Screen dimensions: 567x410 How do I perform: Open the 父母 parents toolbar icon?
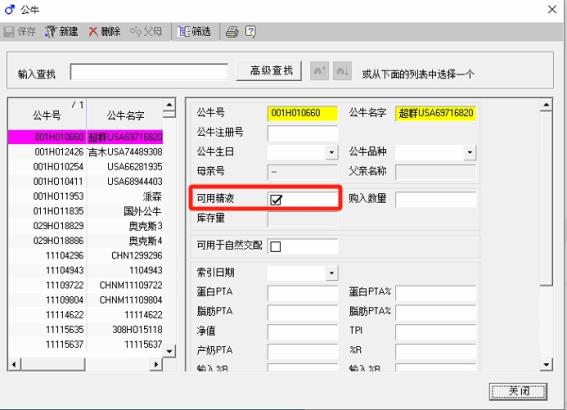coord(146,32)
